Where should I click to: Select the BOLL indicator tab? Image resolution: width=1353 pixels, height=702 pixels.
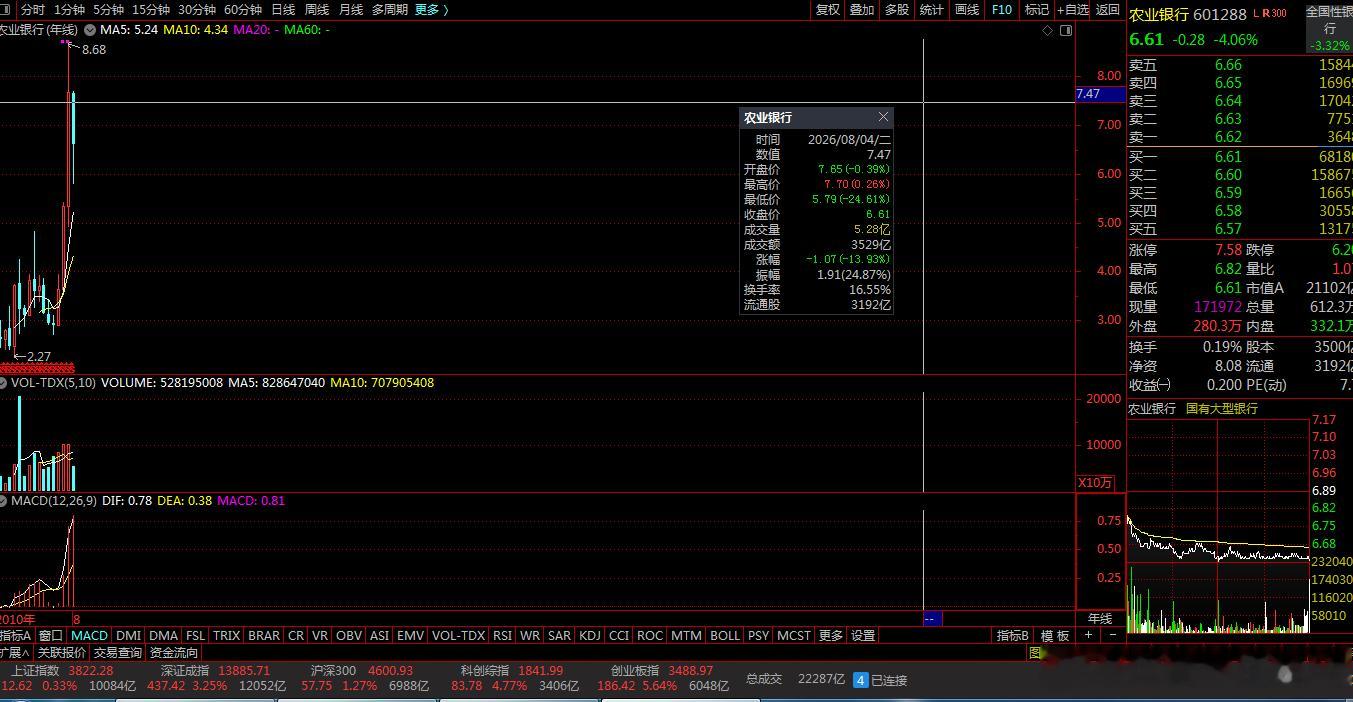(x=725, y=635)
